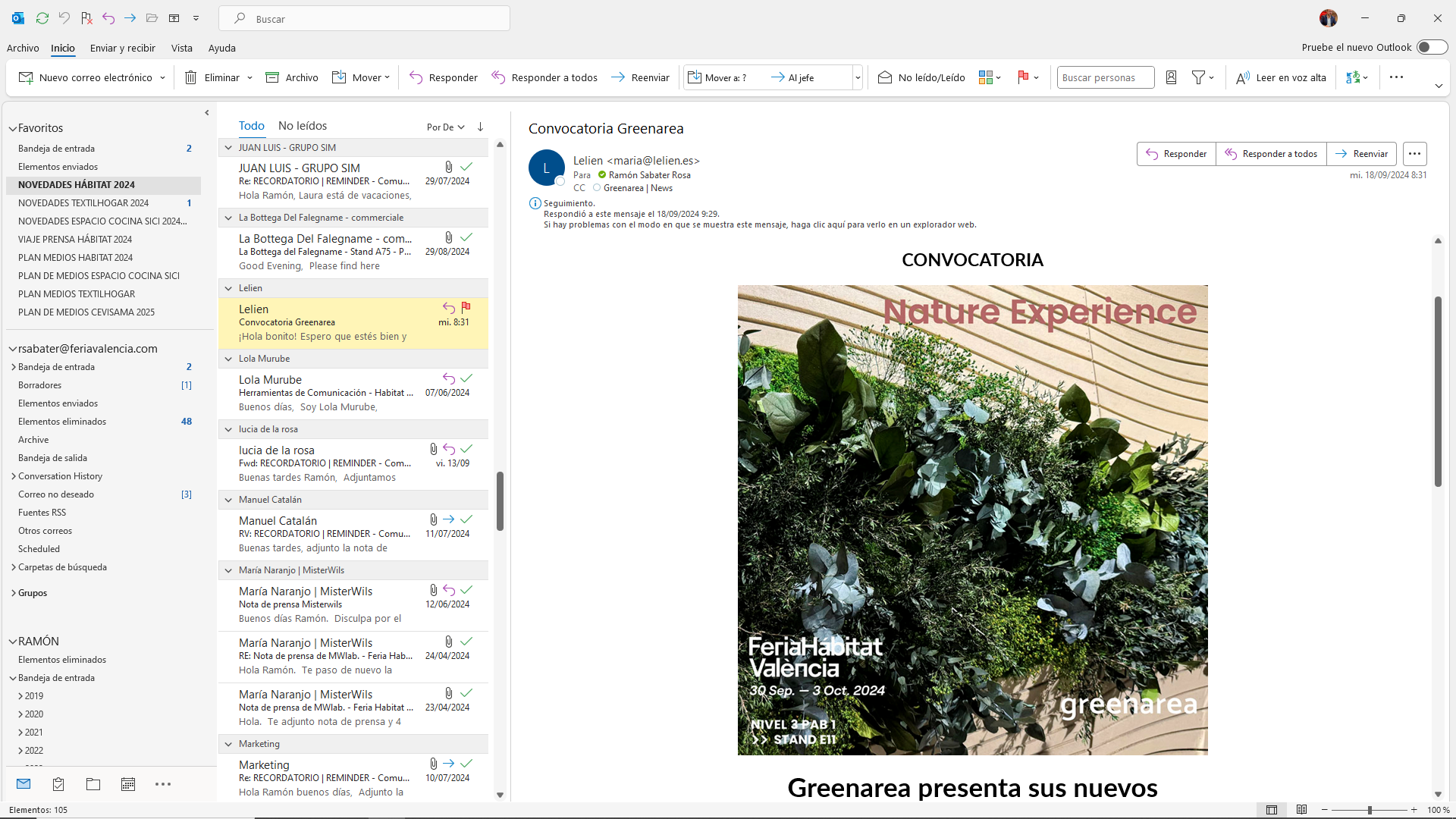Open the Inicio ribbon tab
Screen dimensions: 1456x819
(63, 48)
